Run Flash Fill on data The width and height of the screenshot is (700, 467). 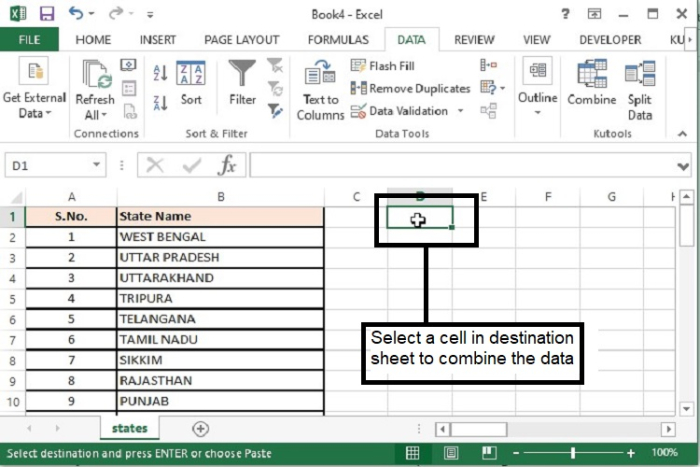pos(383,66)
